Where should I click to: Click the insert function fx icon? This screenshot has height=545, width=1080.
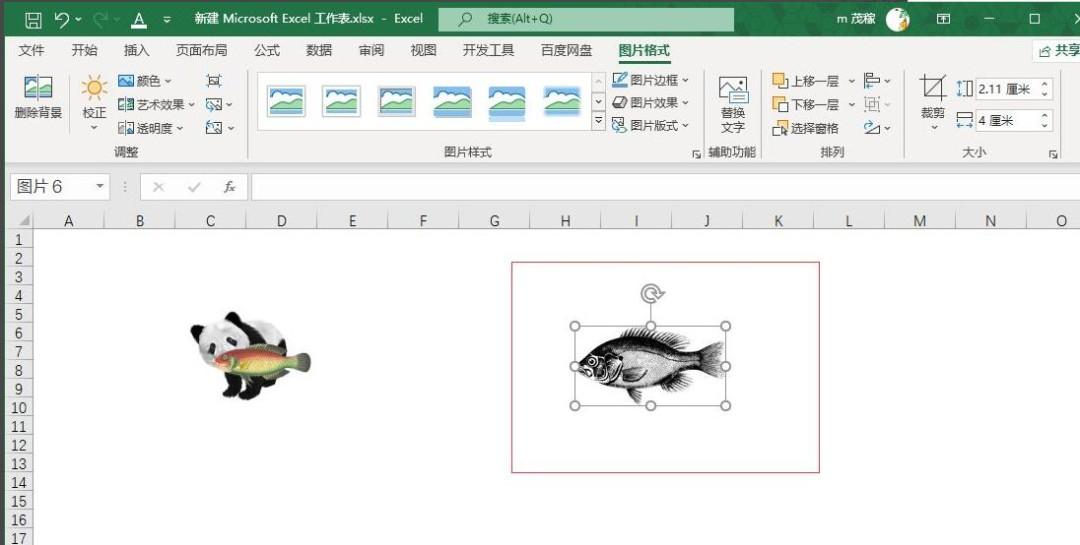tap(229, 187)
